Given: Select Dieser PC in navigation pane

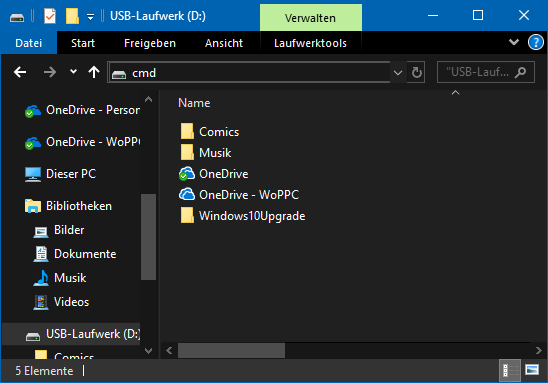Looking at the screenshot, I should tap(60, 174).
